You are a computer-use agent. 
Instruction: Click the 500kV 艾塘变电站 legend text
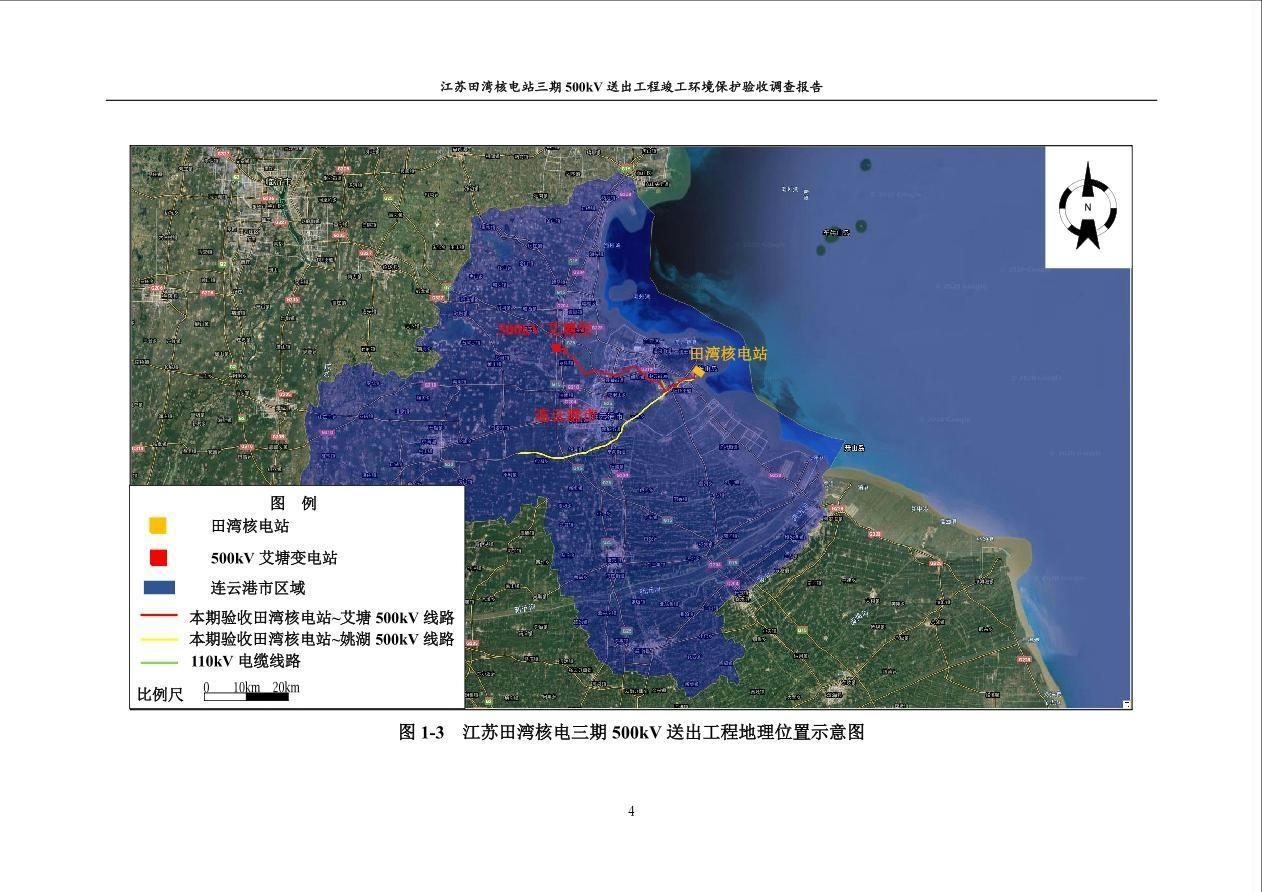pos(274,558)
